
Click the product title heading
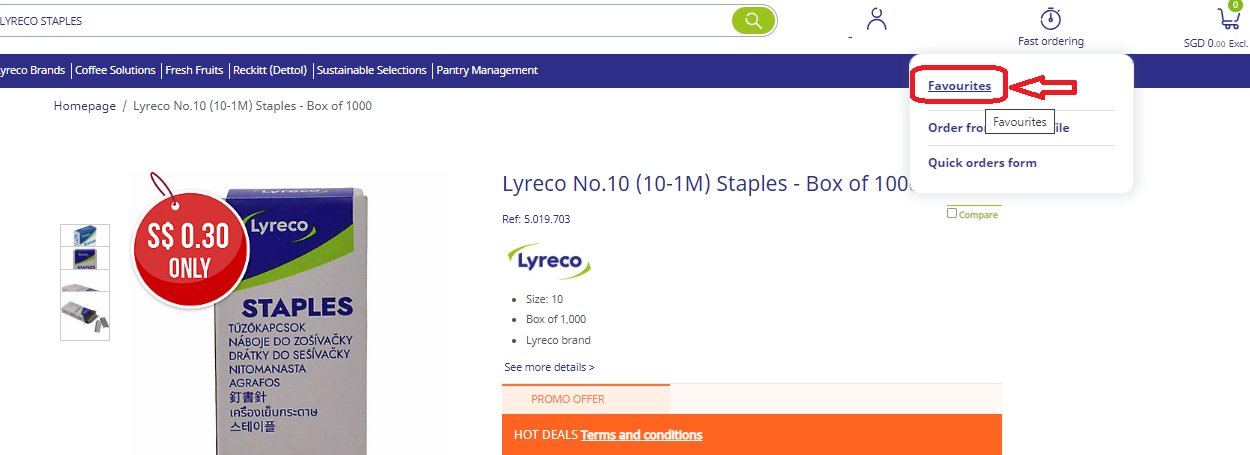point(708,184)
